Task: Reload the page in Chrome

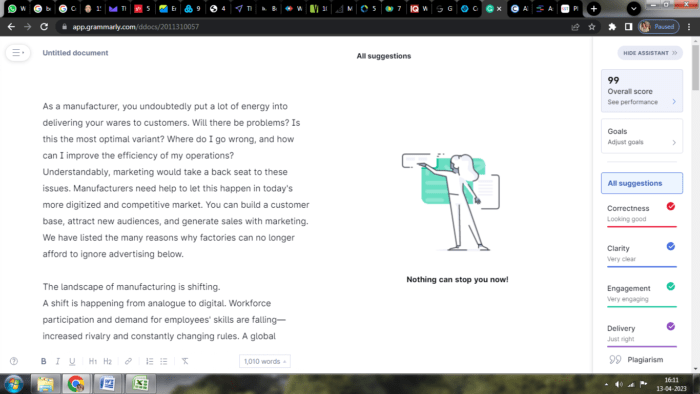Action: pyautogui.click(x=44, y=27)
